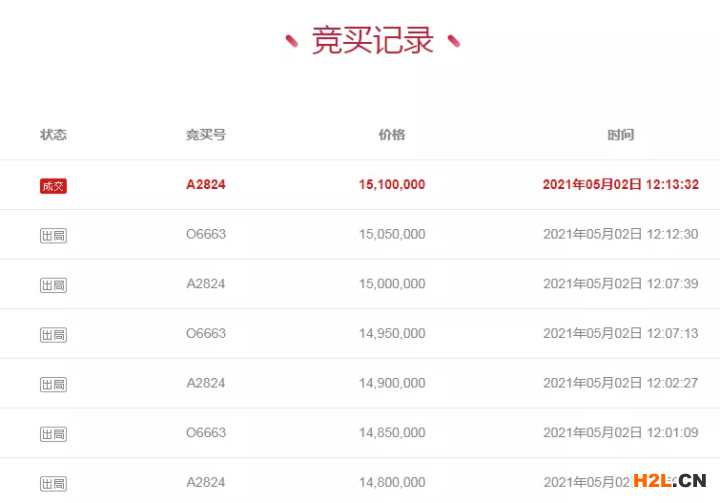
Task: Click bidder O6663 in the 14,850,000 row
Action: (206, 433)
